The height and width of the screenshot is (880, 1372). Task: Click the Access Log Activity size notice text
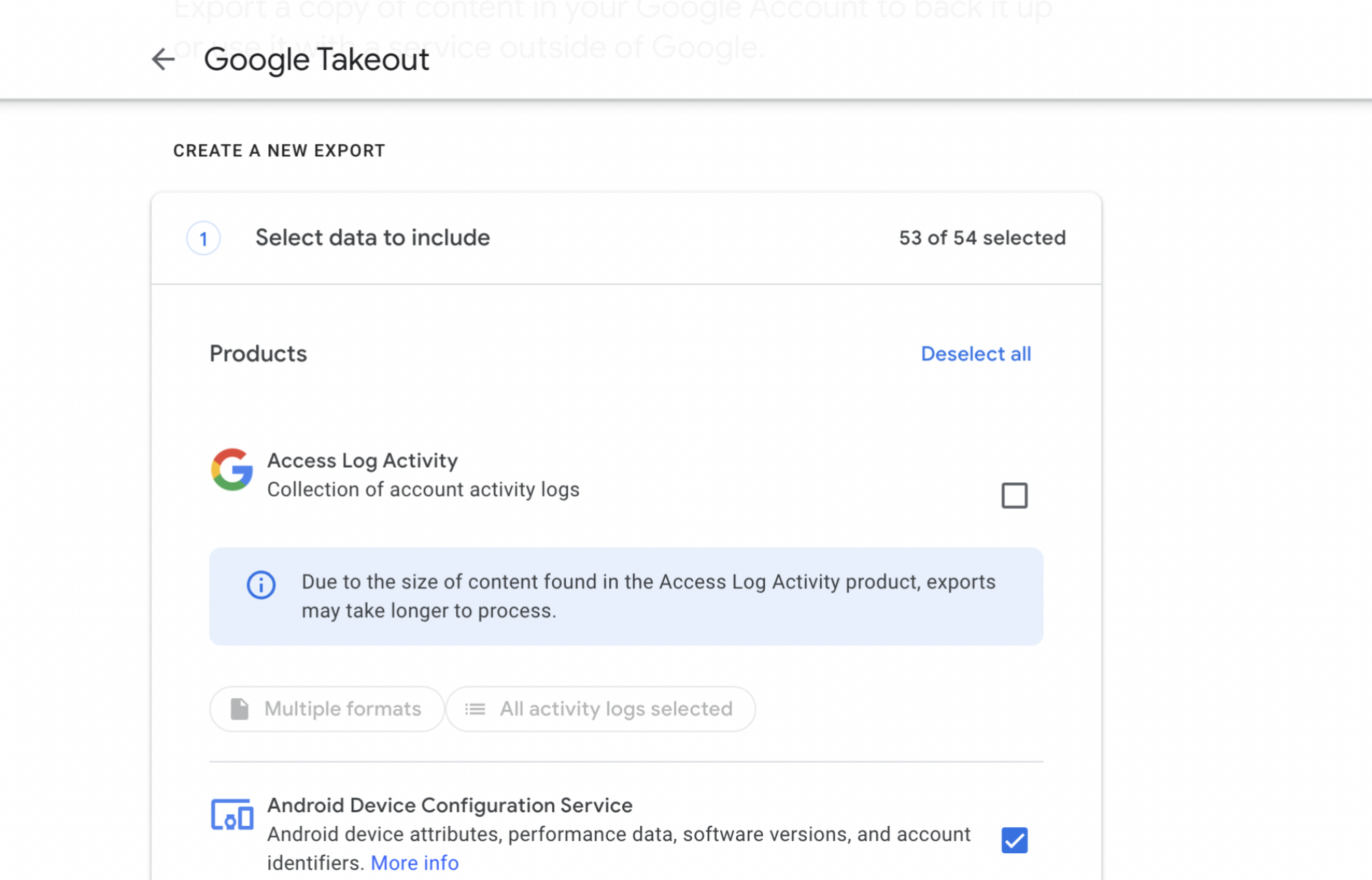[648, 596]
